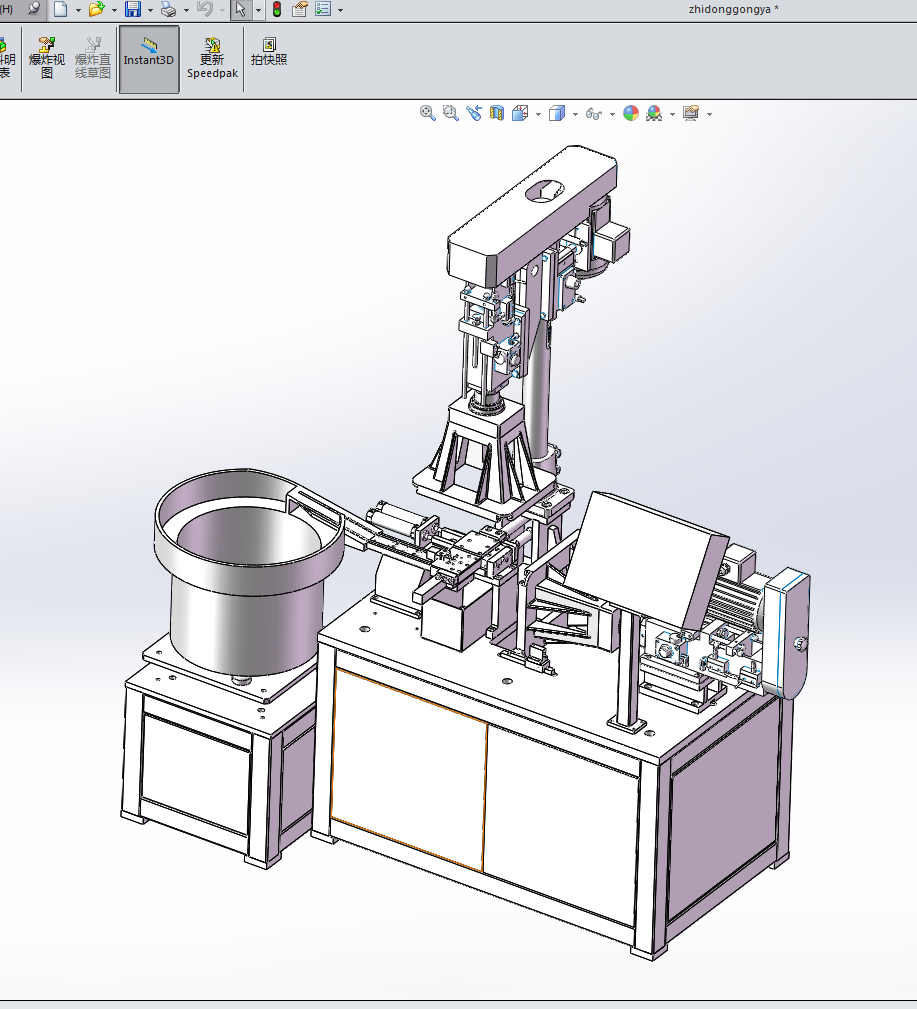Toggle the Select cursor tool

point(240,9)
